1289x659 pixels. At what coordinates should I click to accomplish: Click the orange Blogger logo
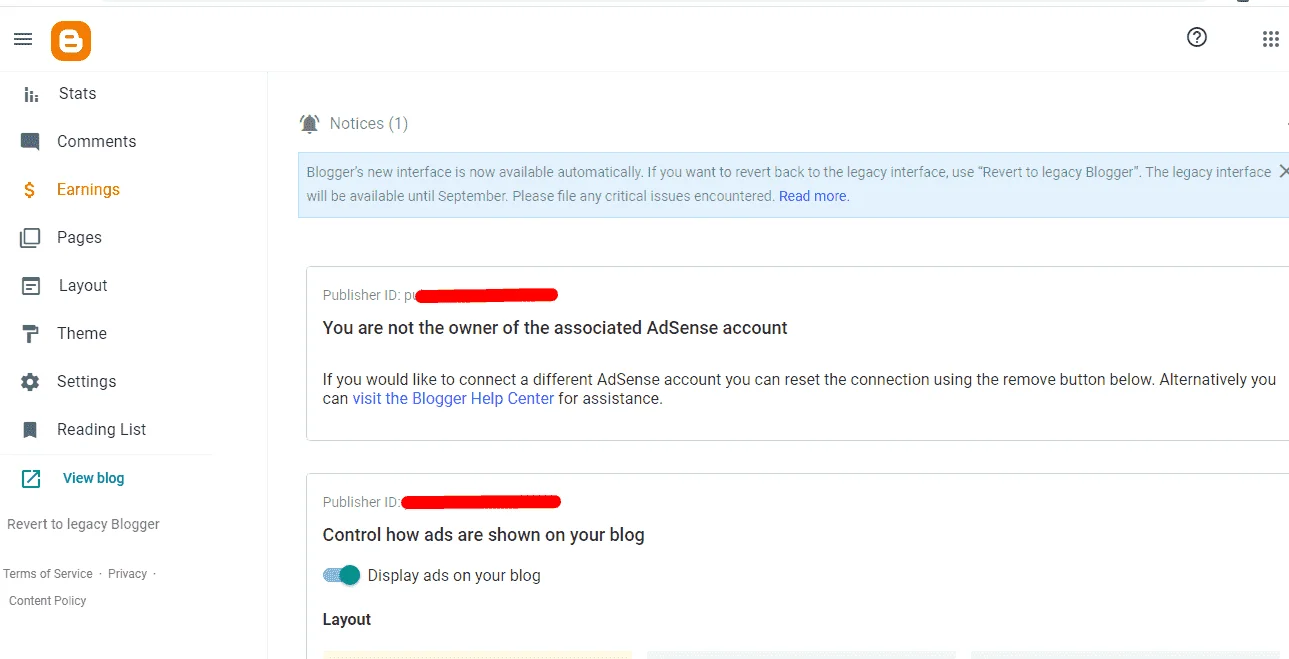(x=71, y=41)
